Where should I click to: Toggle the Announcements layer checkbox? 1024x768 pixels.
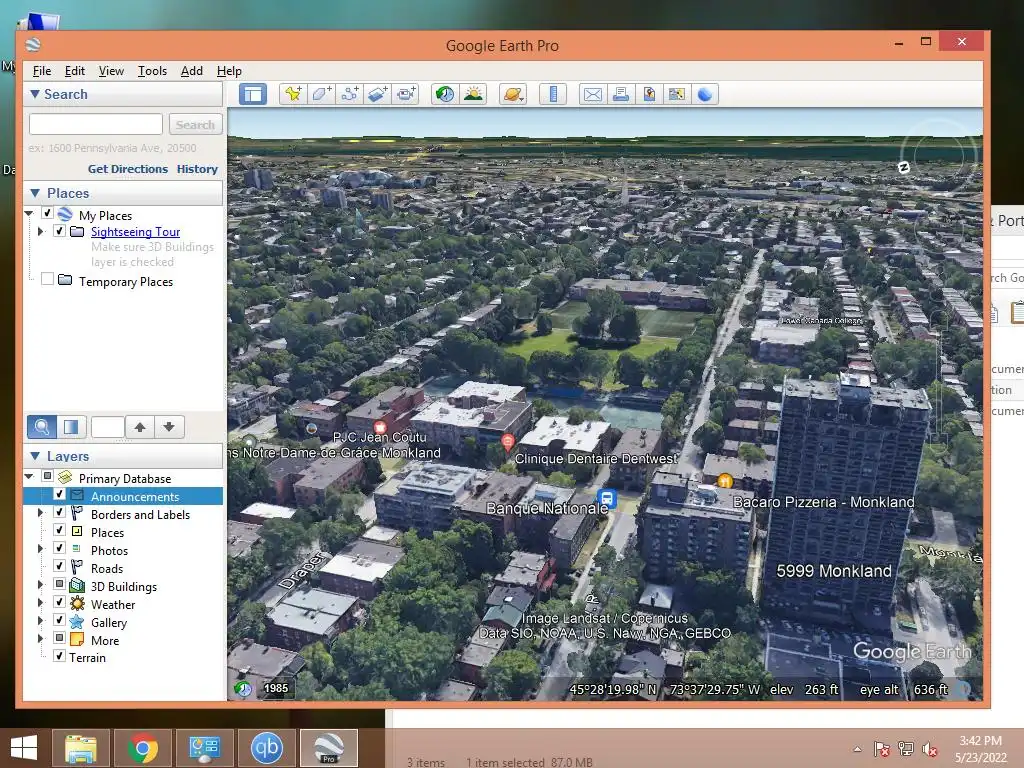(59, 494)
